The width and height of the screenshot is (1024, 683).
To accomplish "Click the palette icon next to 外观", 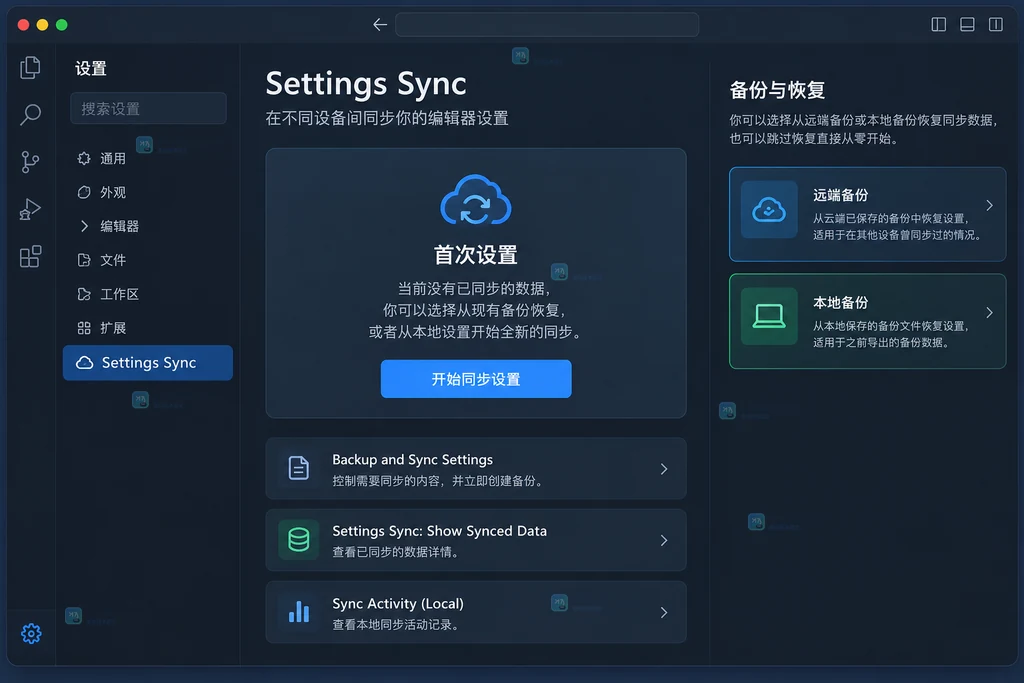I will point(84,192).
